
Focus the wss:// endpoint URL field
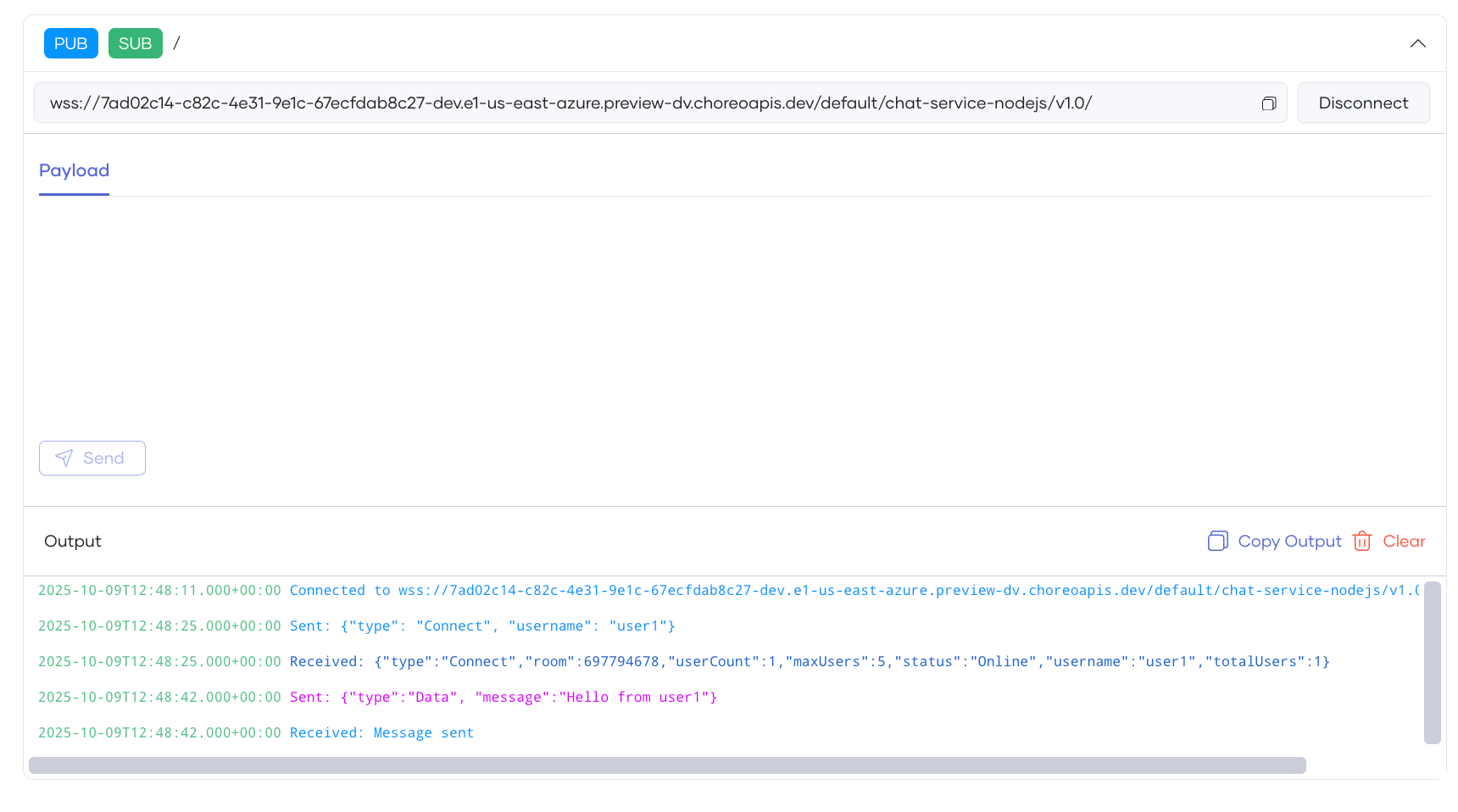click(x=644, y=103)
